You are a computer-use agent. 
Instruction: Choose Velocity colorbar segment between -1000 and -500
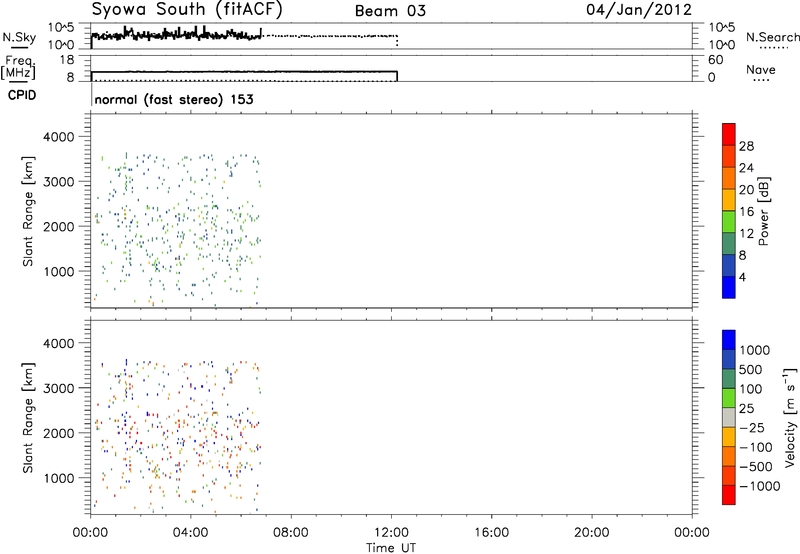(x=729, y=476)
